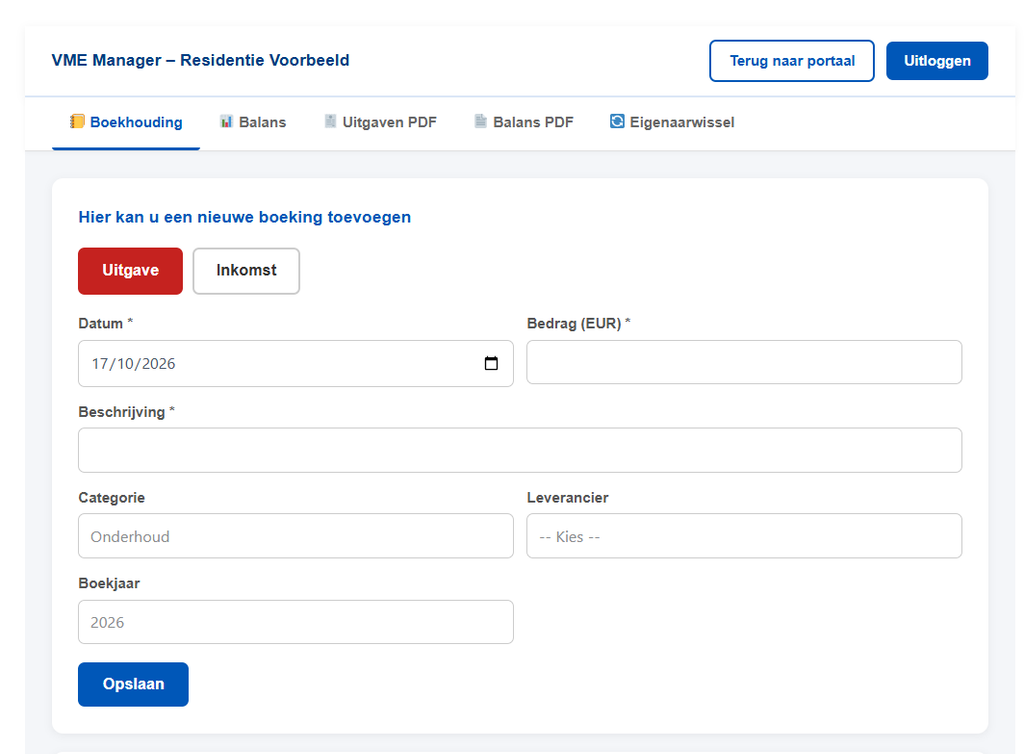Open the Eigenaarwissel tab
1024x754 pixels.
tap(672, 122)
